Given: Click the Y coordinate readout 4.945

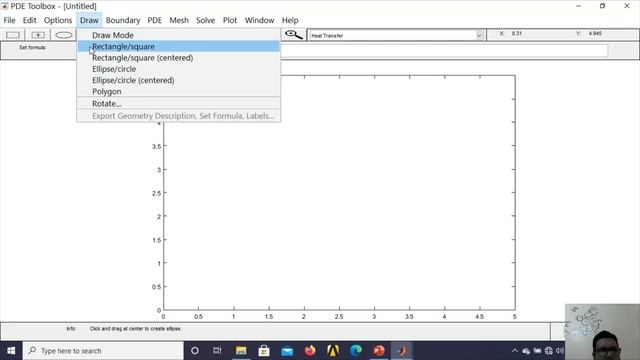Looking at the screenshot, I should (x=595, y=33).
